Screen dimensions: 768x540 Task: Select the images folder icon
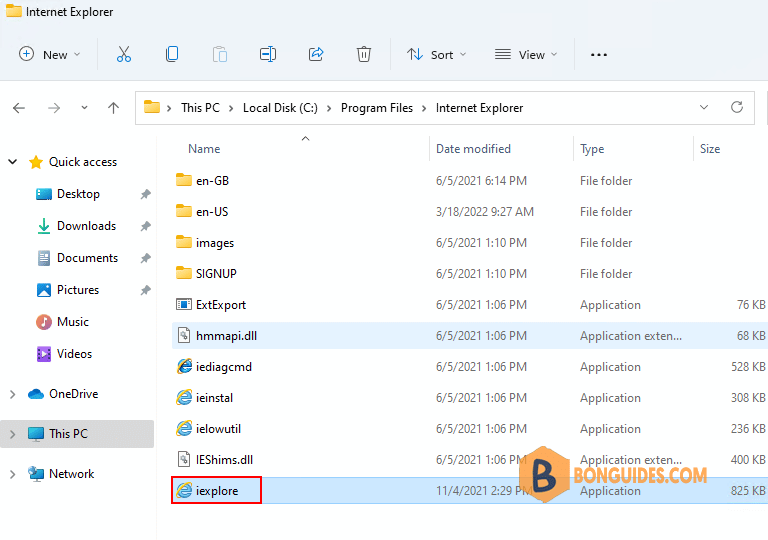(x=184, y=242)
